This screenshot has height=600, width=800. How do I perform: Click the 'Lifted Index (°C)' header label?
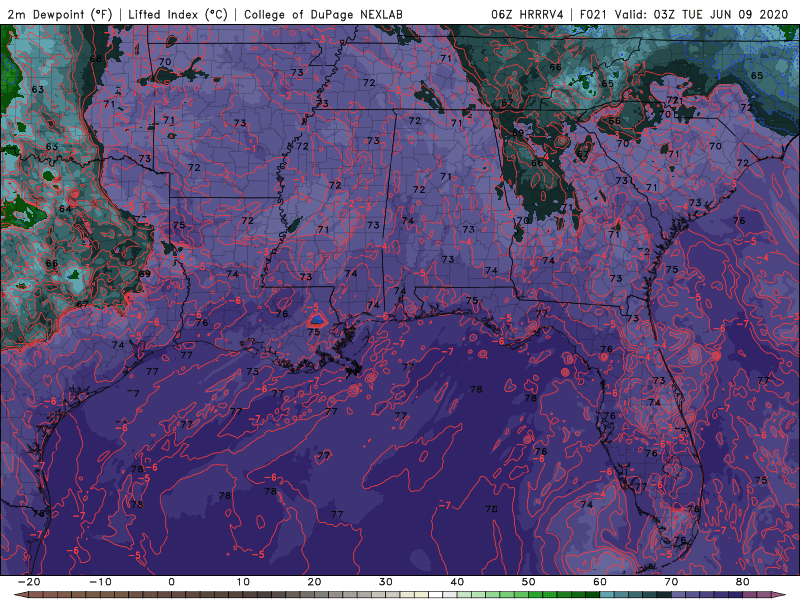click(178, 14)
